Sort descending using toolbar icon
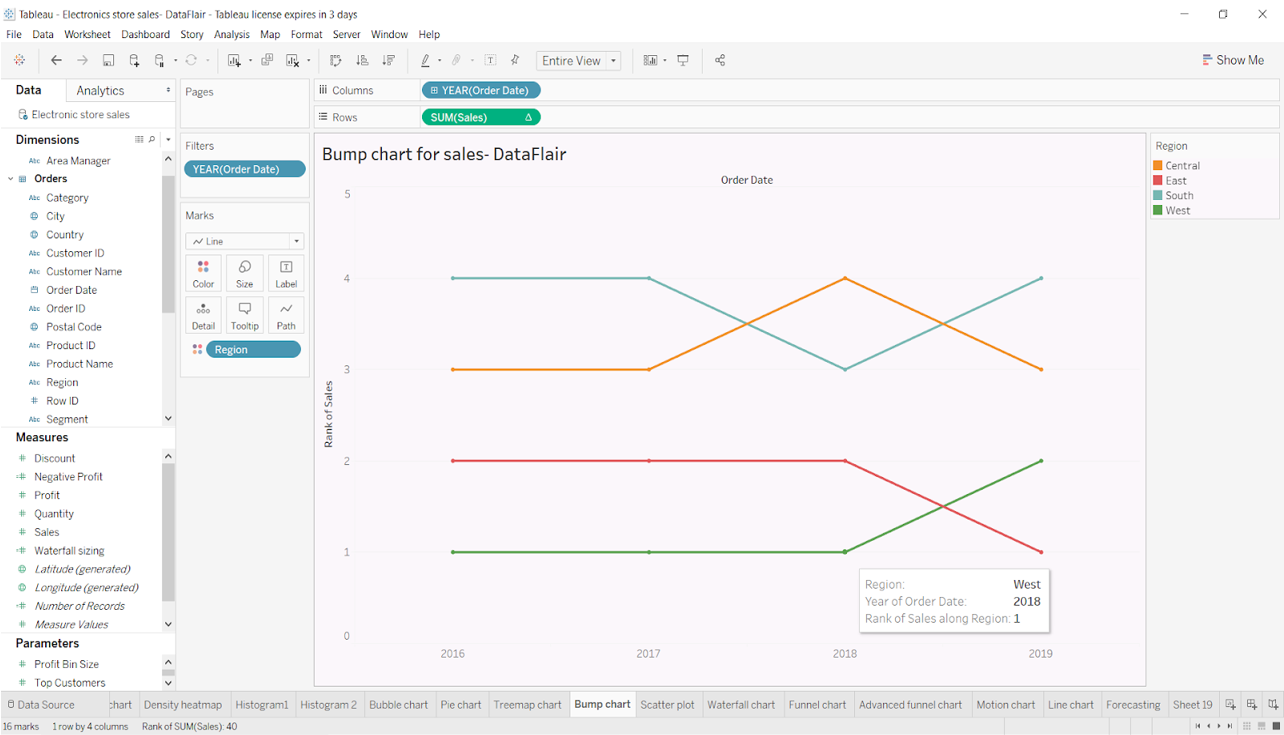1284x735 pixels. point(389,60)
